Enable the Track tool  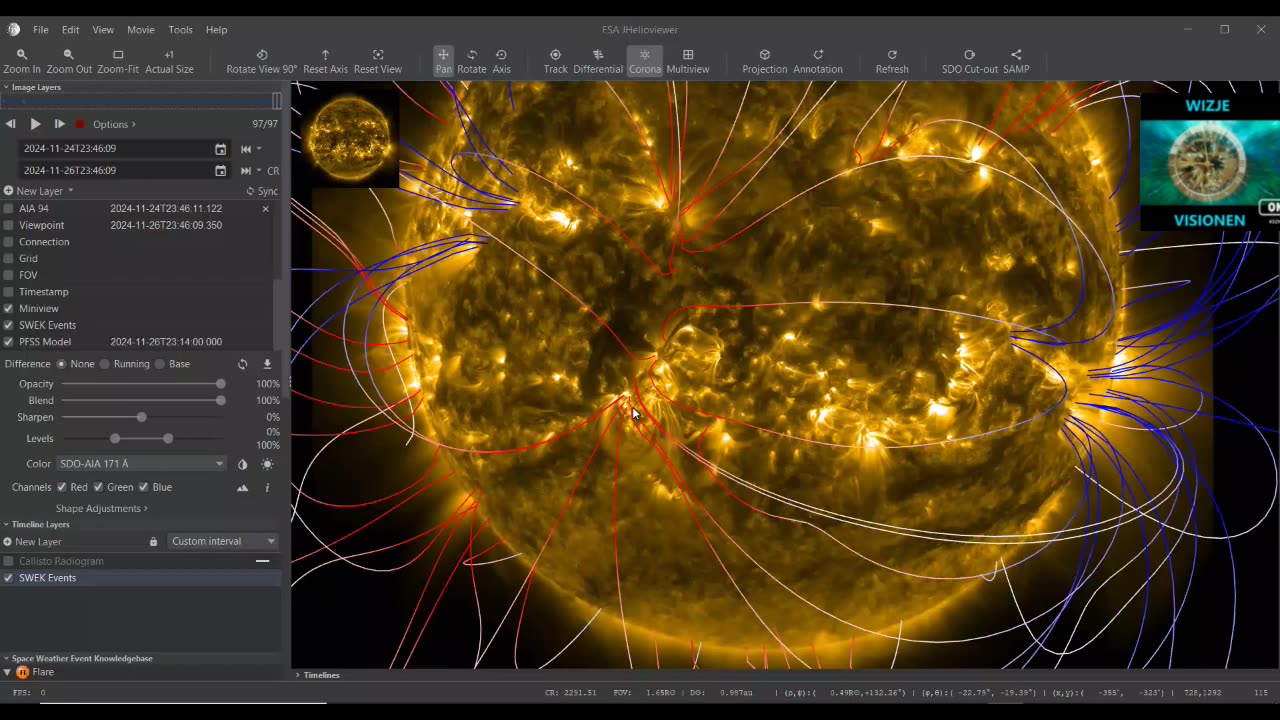point(555,61)
